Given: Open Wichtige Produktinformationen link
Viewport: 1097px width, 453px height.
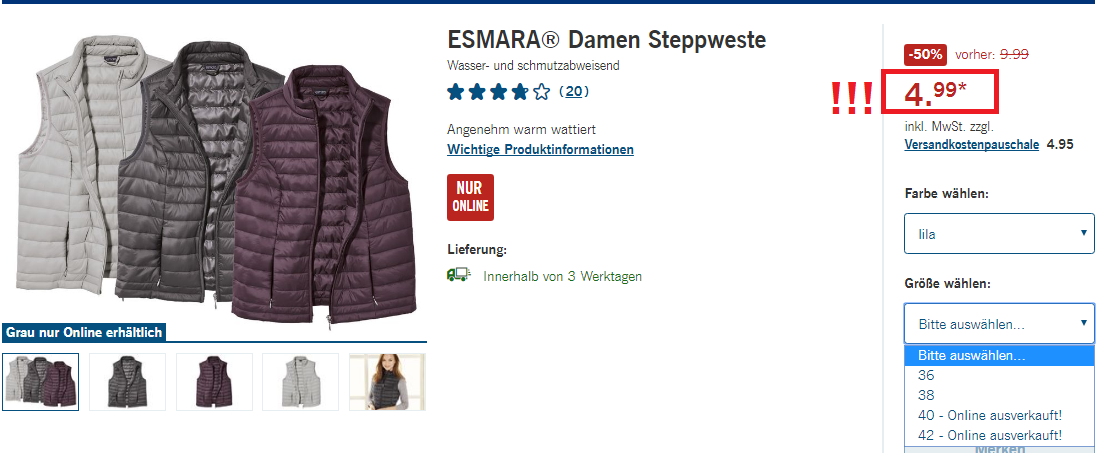Looking at the screenshot, I should click(x=540, y=149).
